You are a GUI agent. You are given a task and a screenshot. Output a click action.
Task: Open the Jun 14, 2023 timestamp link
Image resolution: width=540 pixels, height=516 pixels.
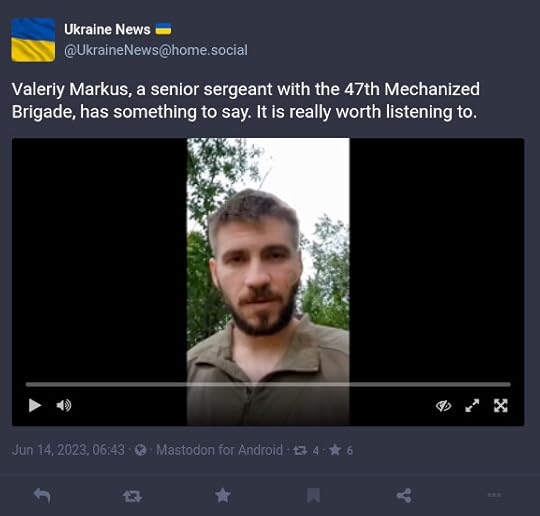click(68, 450)
